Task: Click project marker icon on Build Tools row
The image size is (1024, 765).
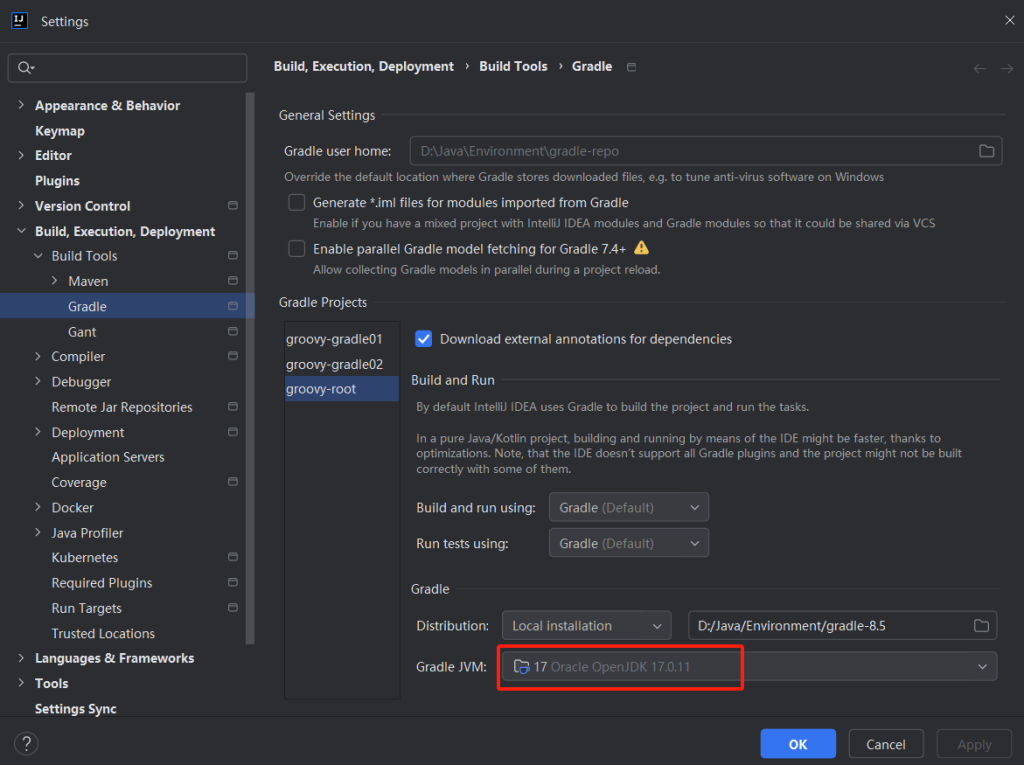Action: pyautogui.click(x=232, y=255)
